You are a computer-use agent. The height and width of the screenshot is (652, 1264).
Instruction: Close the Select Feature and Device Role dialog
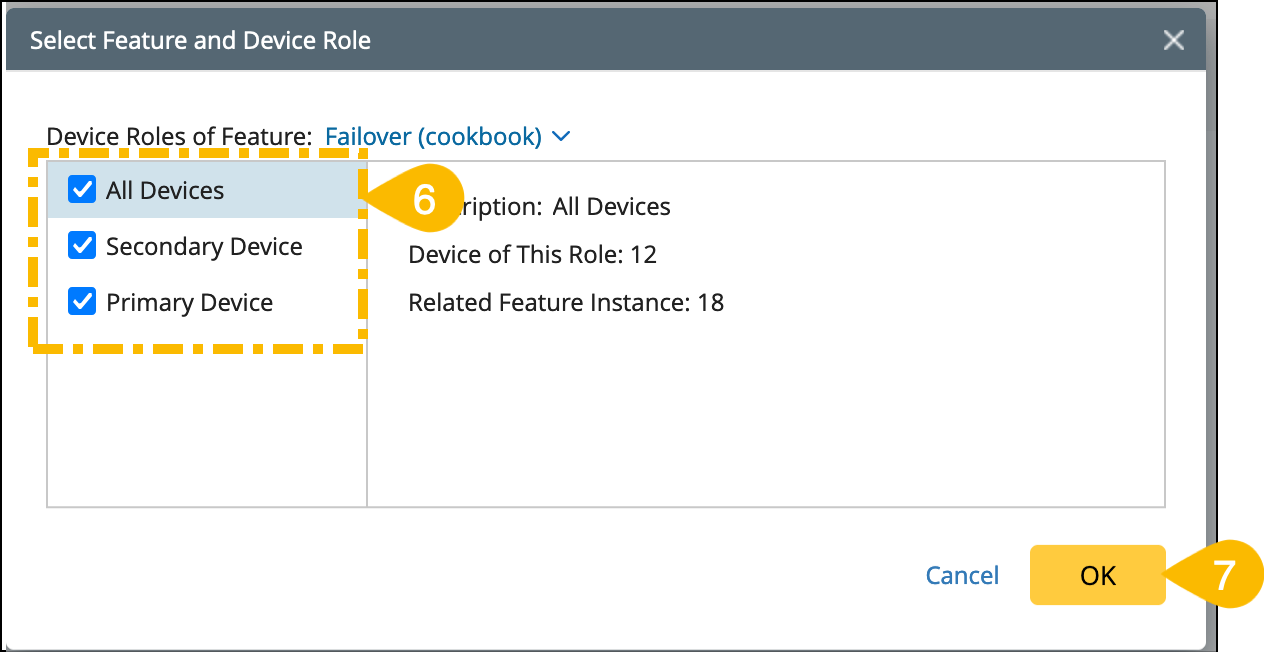(1173, 40)
